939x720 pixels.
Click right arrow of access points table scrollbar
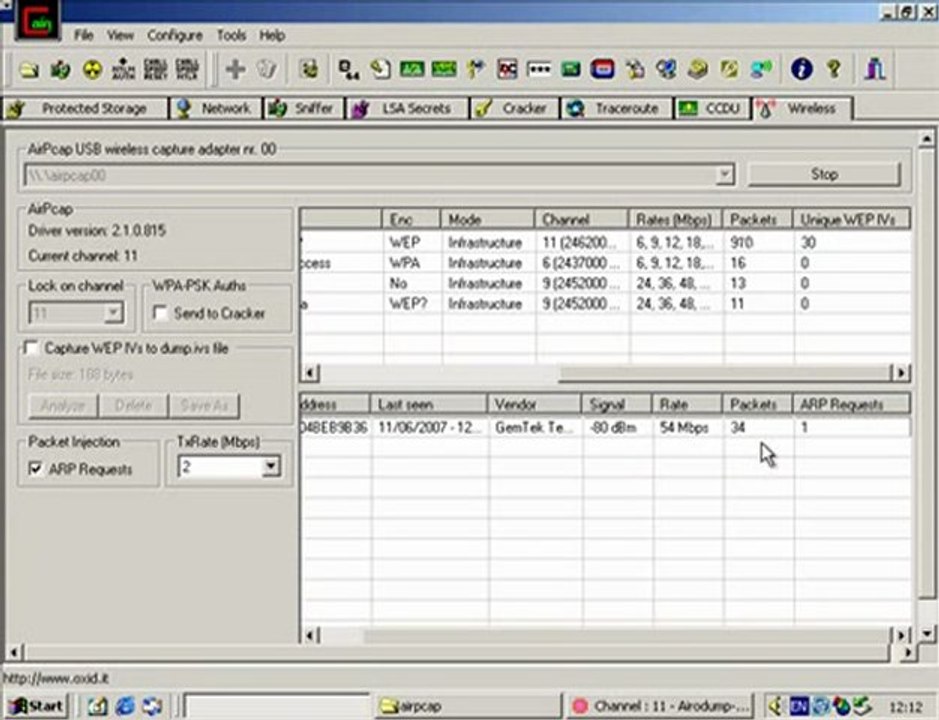(x=901, y=373)
